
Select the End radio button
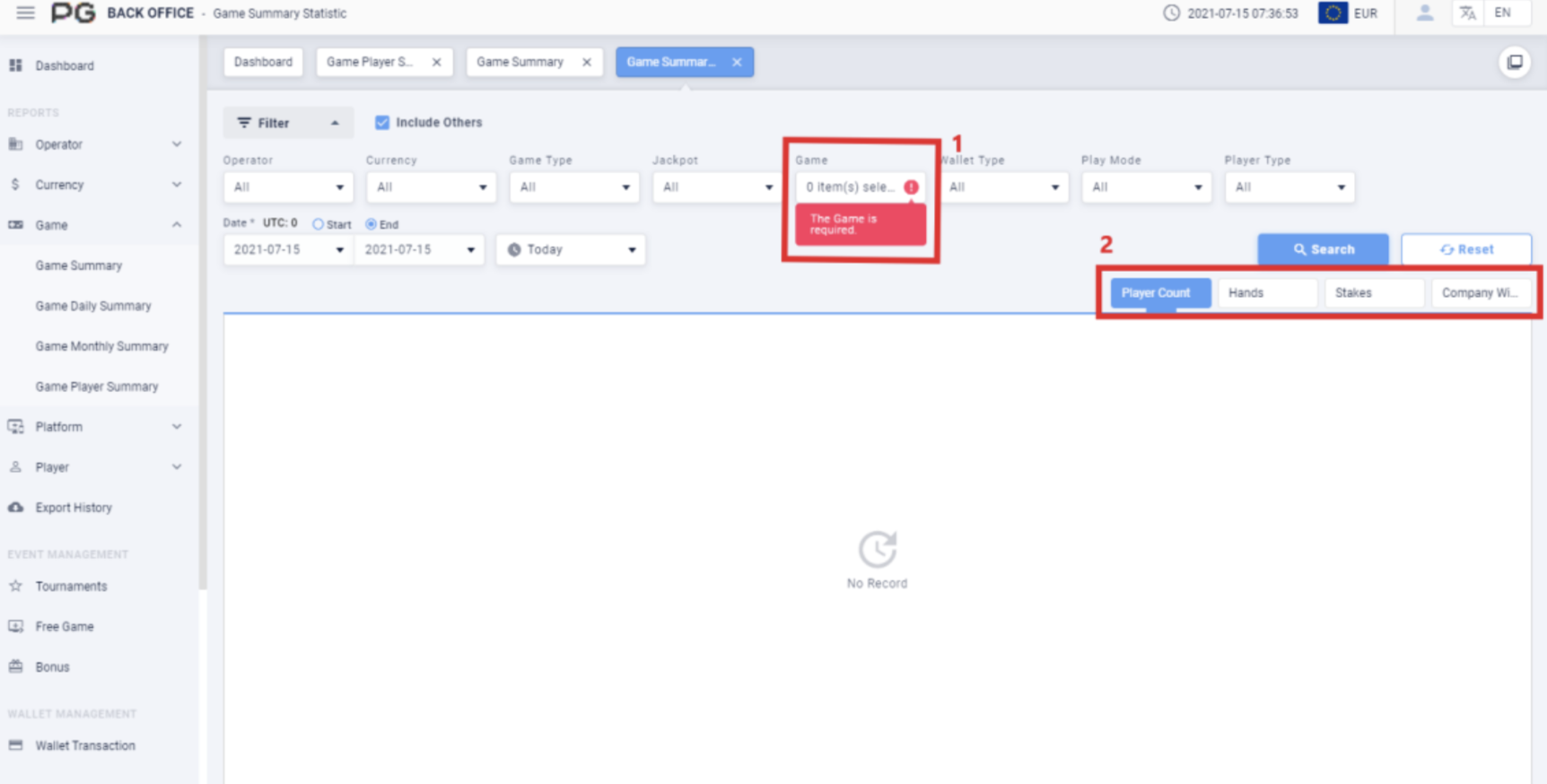pyautogui.click(x=371, y=224)
